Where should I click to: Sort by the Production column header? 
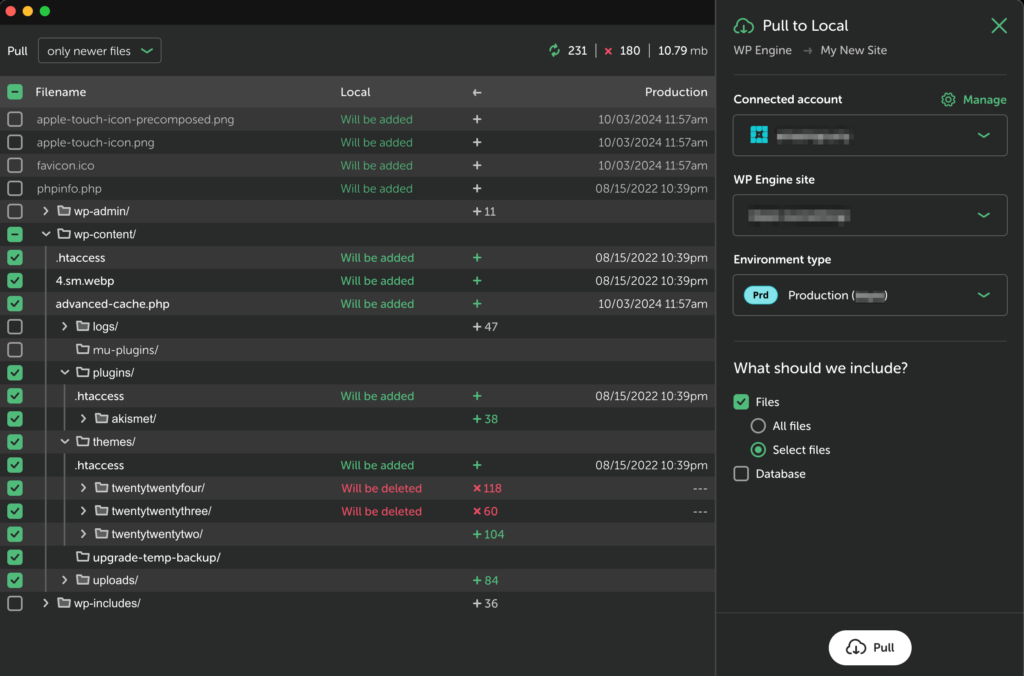[675, 92]
